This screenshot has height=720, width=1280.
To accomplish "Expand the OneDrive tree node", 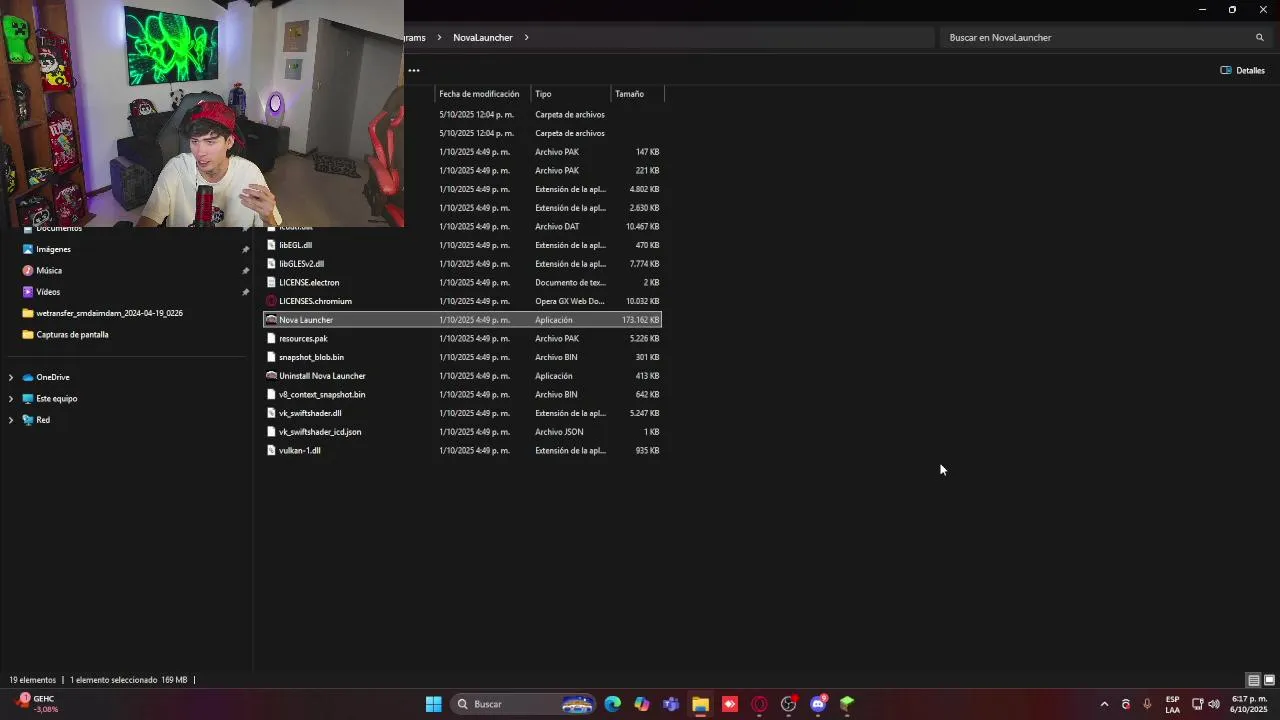I will [x=11, y=378].
